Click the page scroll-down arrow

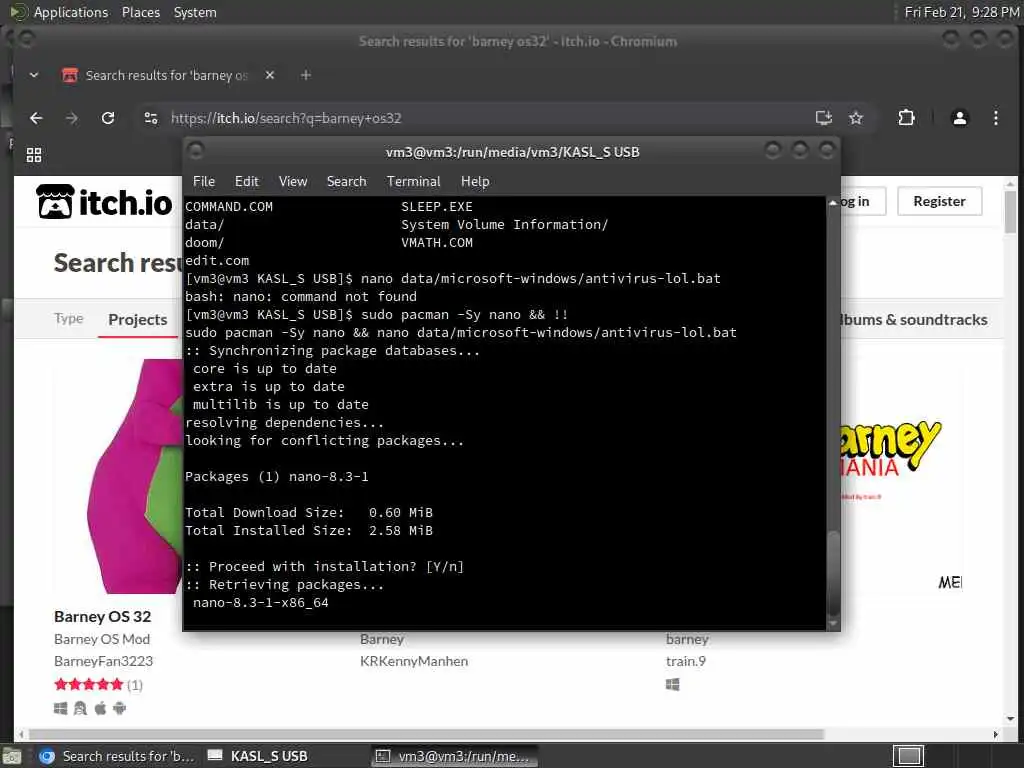tap(1010, 719)
